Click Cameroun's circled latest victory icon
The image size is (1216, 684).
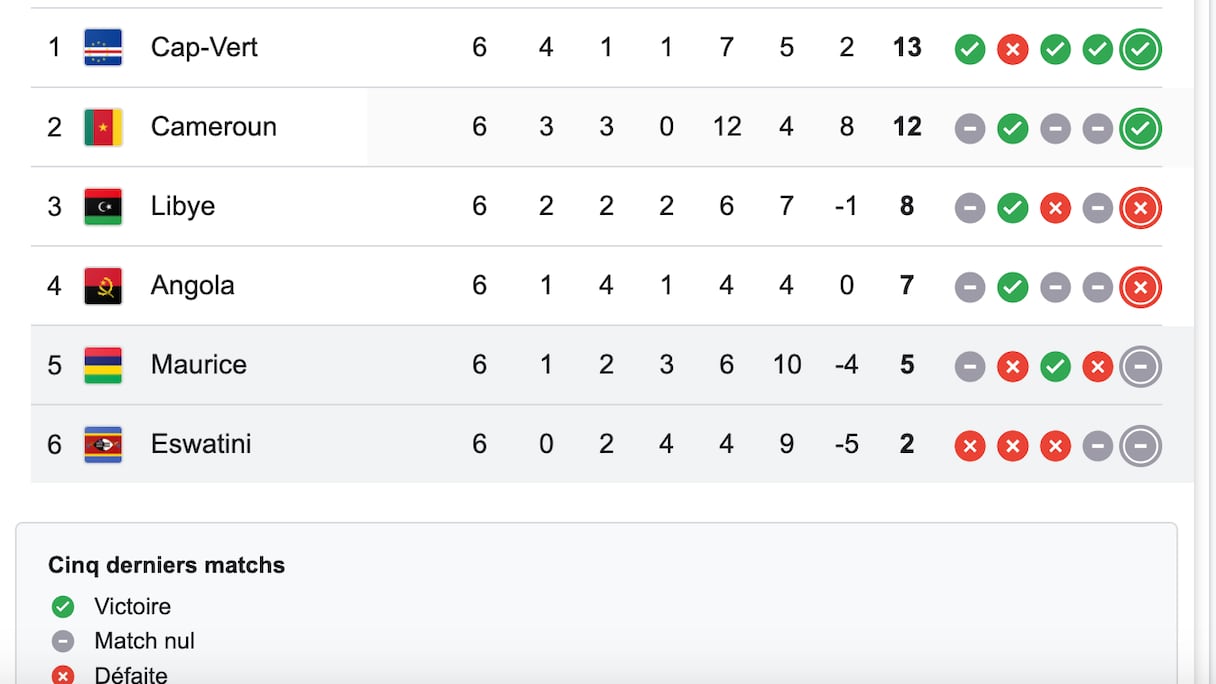coord(1140,128)
